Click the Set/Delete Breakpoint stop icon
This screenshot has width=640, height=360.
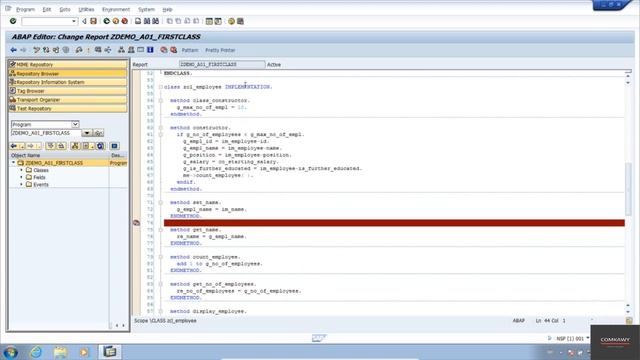pos(164,50)
